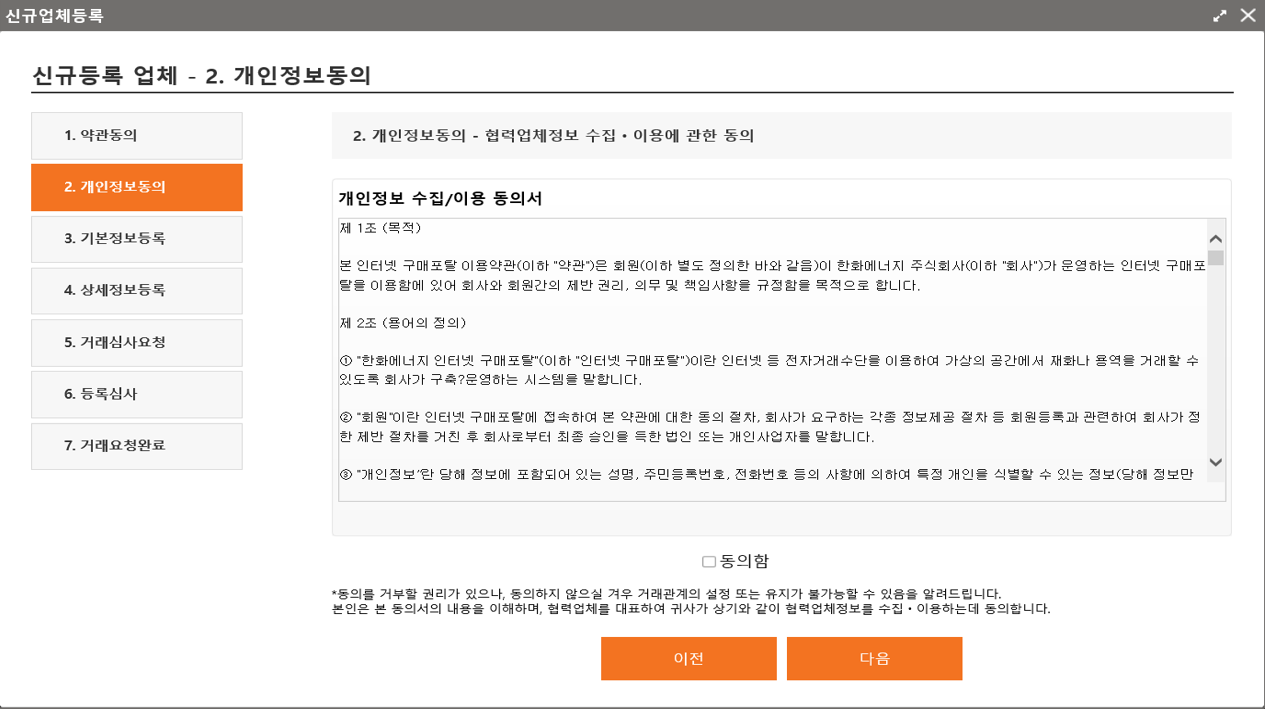Screen dimensions: 1266x709
Task: Go to step 1. 약관동의
Action: [137, 136]
